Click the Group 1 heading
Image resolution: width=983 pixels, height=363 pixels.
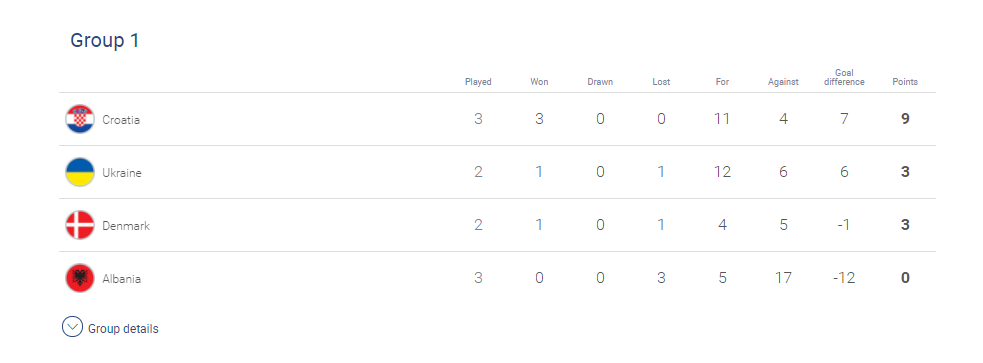click(105, 40)
